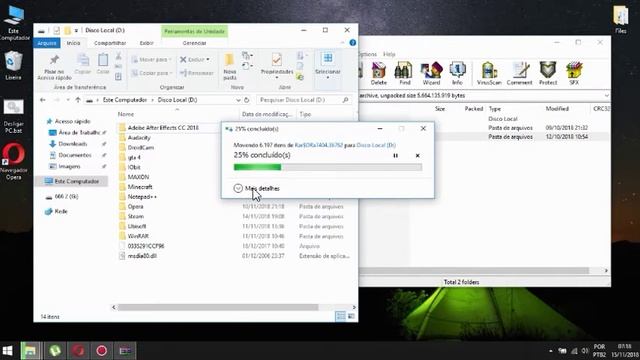Switch to the Exibir tab
Image resolution: width=640 pixels, height=360 pixels.
pyautogui.click(x=147, y=43)
